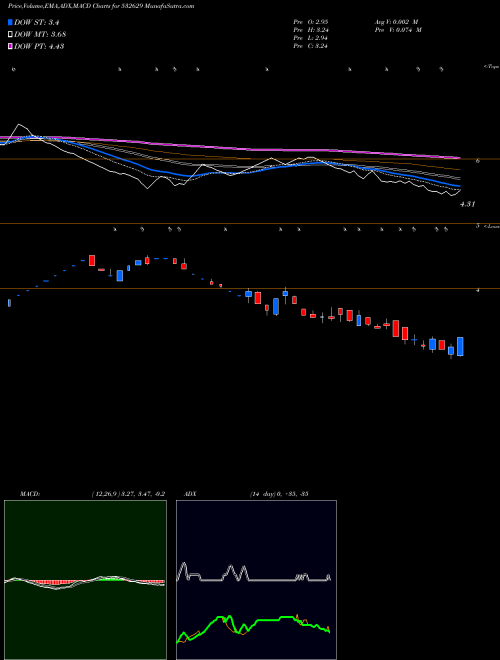
Task: Click the 'Pre H: 3.24' value
Action: coord(311,30)
